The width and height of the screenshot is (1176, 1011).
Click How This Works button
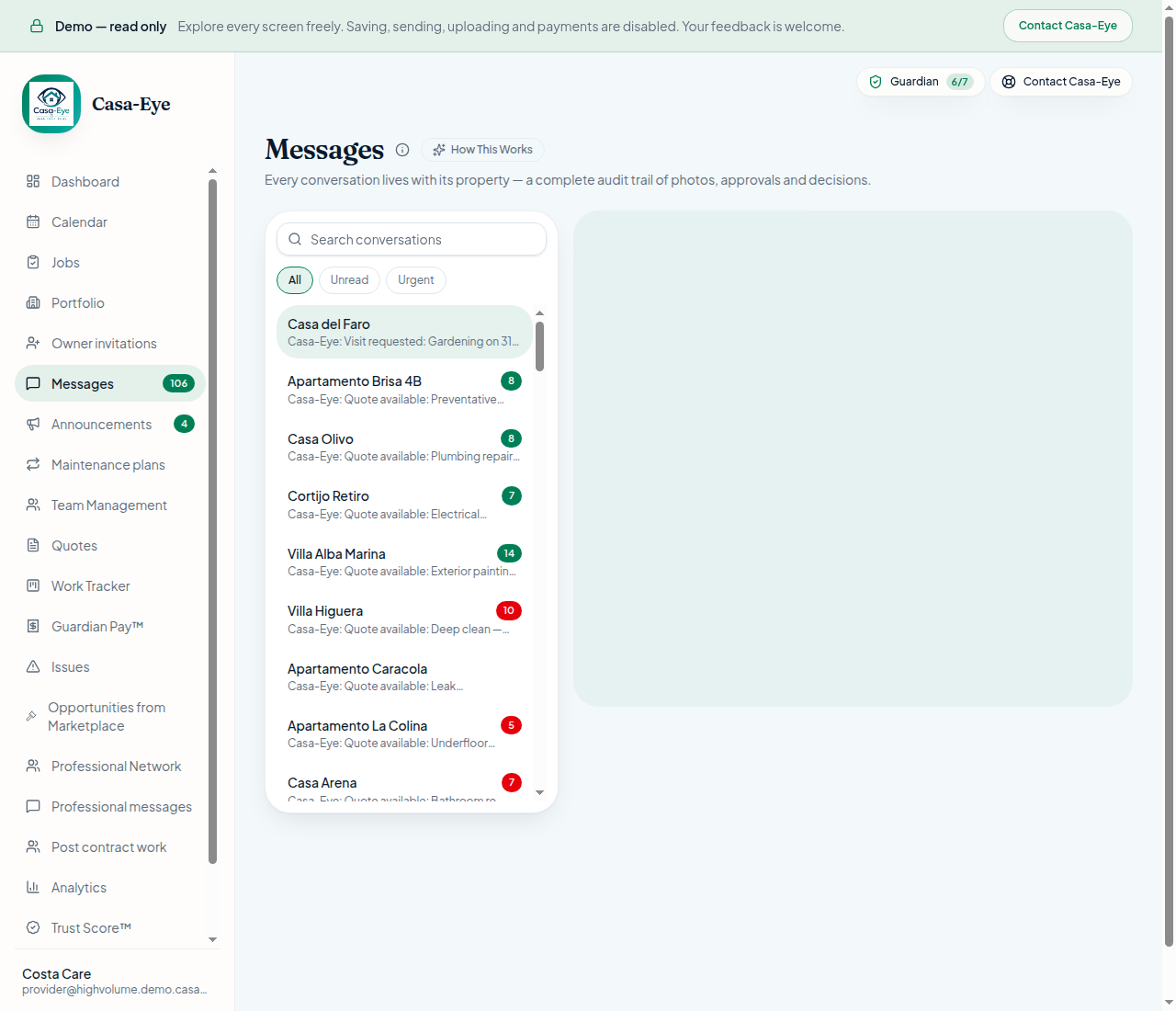point(482,150)
